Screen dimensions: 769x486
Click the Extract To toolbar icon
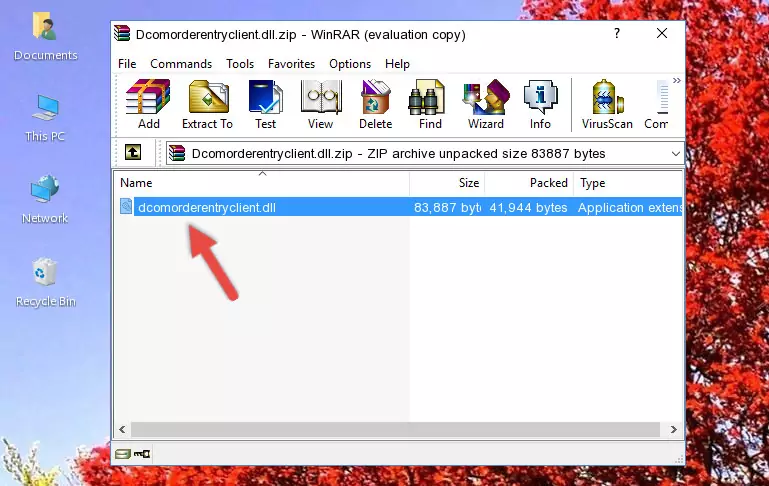(x=207, y=104)
